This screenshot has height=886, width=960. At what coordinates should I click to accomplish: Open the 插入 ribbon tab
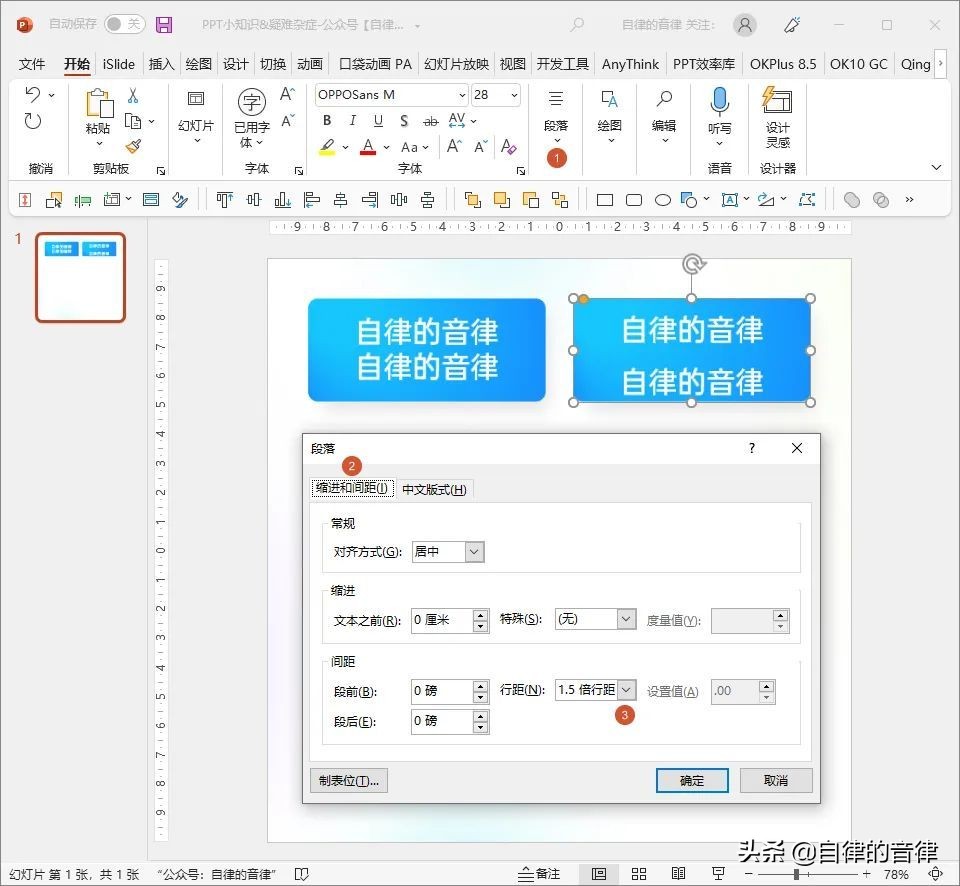point(160,64)
